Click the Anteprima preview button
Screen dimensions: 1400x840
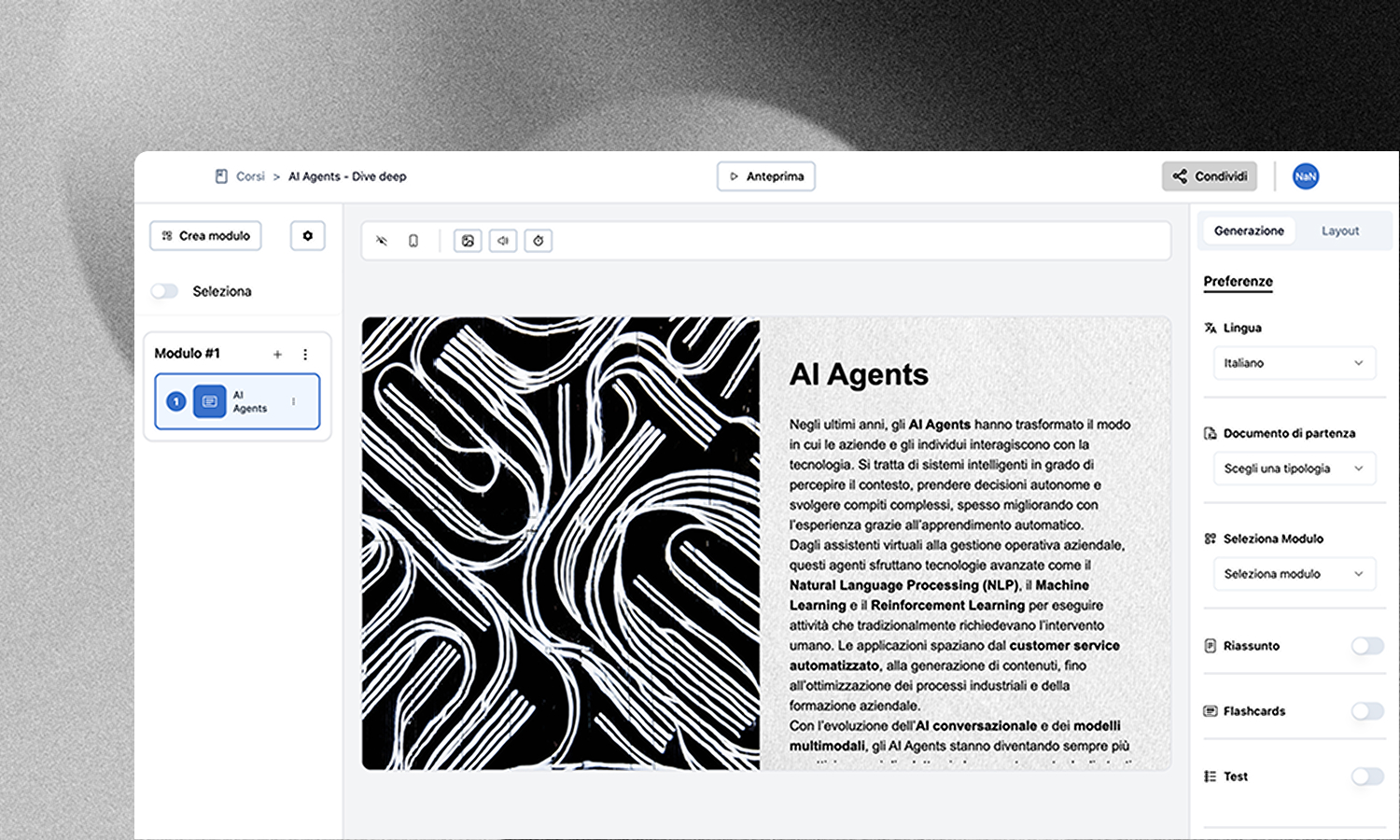[766, 176]
